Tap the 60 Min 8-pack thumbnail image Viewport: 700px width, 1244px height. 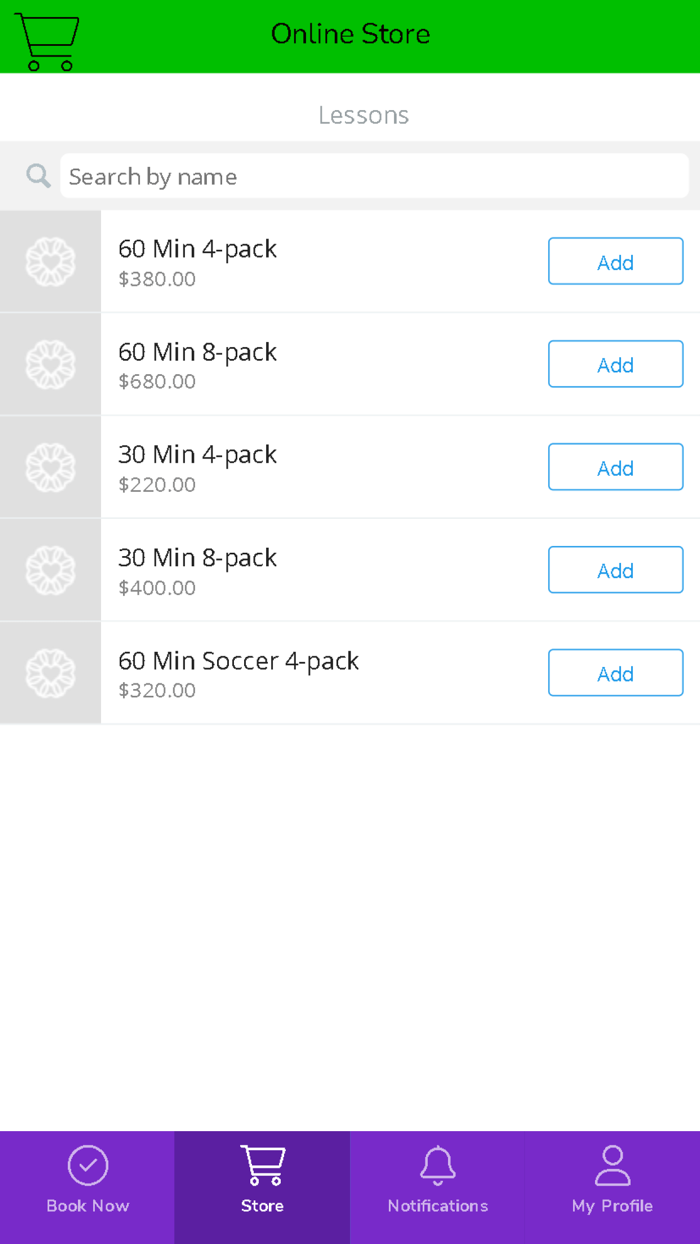pos(50,365)
